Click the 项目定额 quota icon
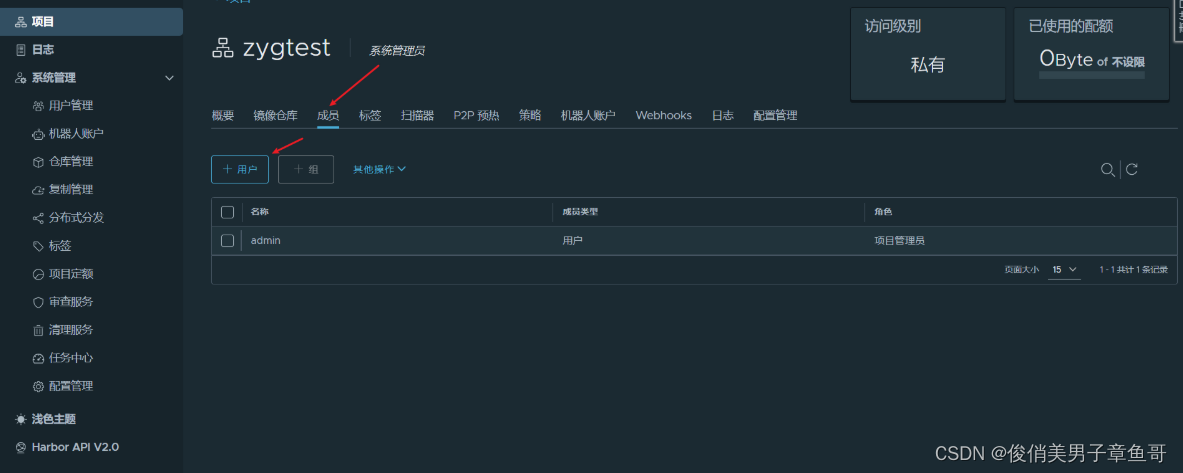The image size is (1183, 473). pyautogui.click(x=38, y=274)
